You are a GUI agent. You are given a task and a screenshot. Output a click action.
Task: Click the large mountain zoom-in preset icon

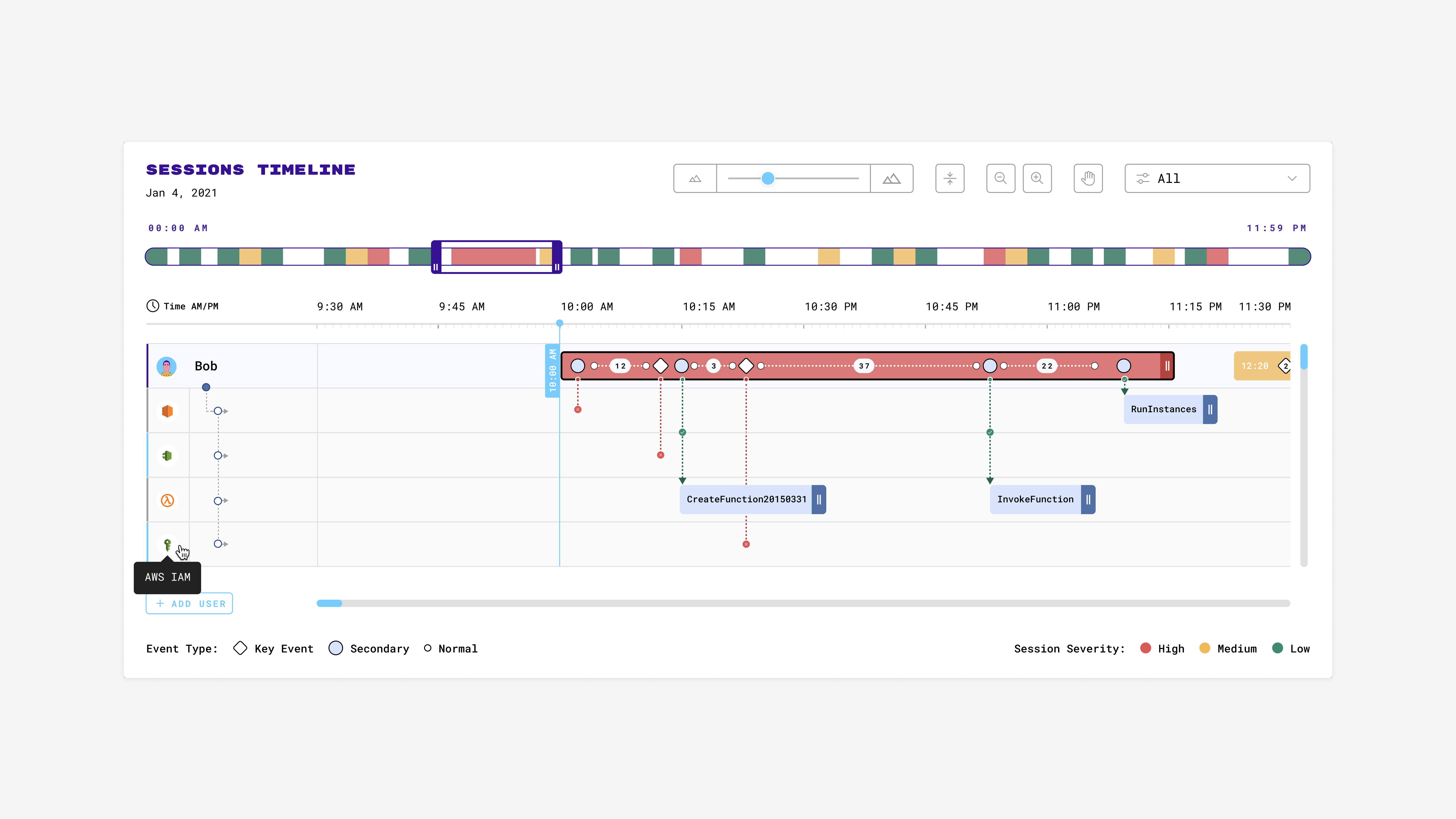[891, 178]
